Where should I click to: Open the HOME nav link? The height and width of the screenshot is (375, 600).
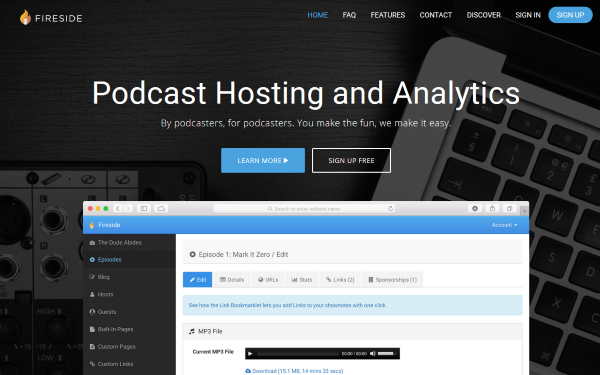[x=318, y=15]
